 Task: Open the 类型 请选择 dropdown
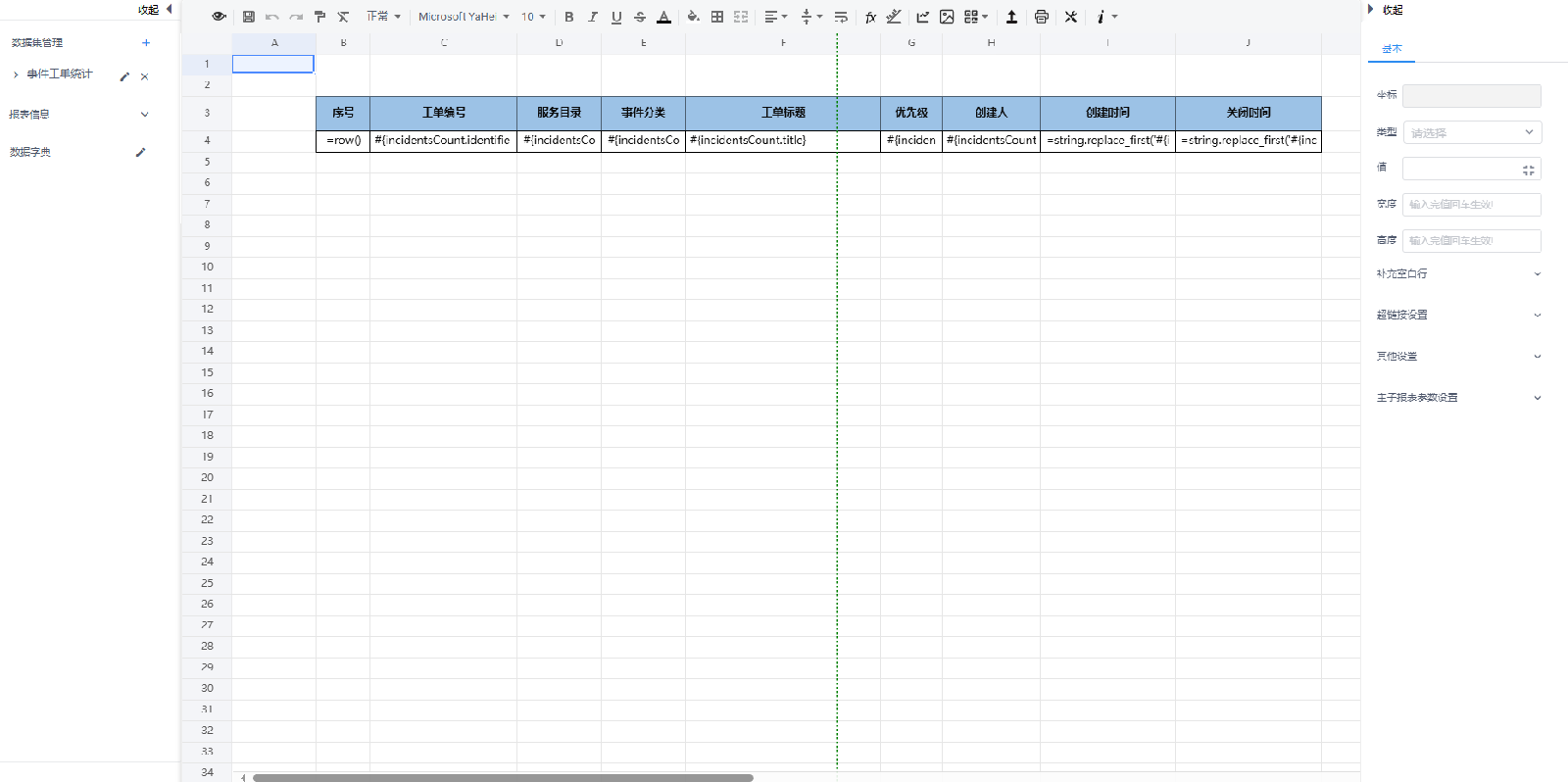tap(1473, 132)
